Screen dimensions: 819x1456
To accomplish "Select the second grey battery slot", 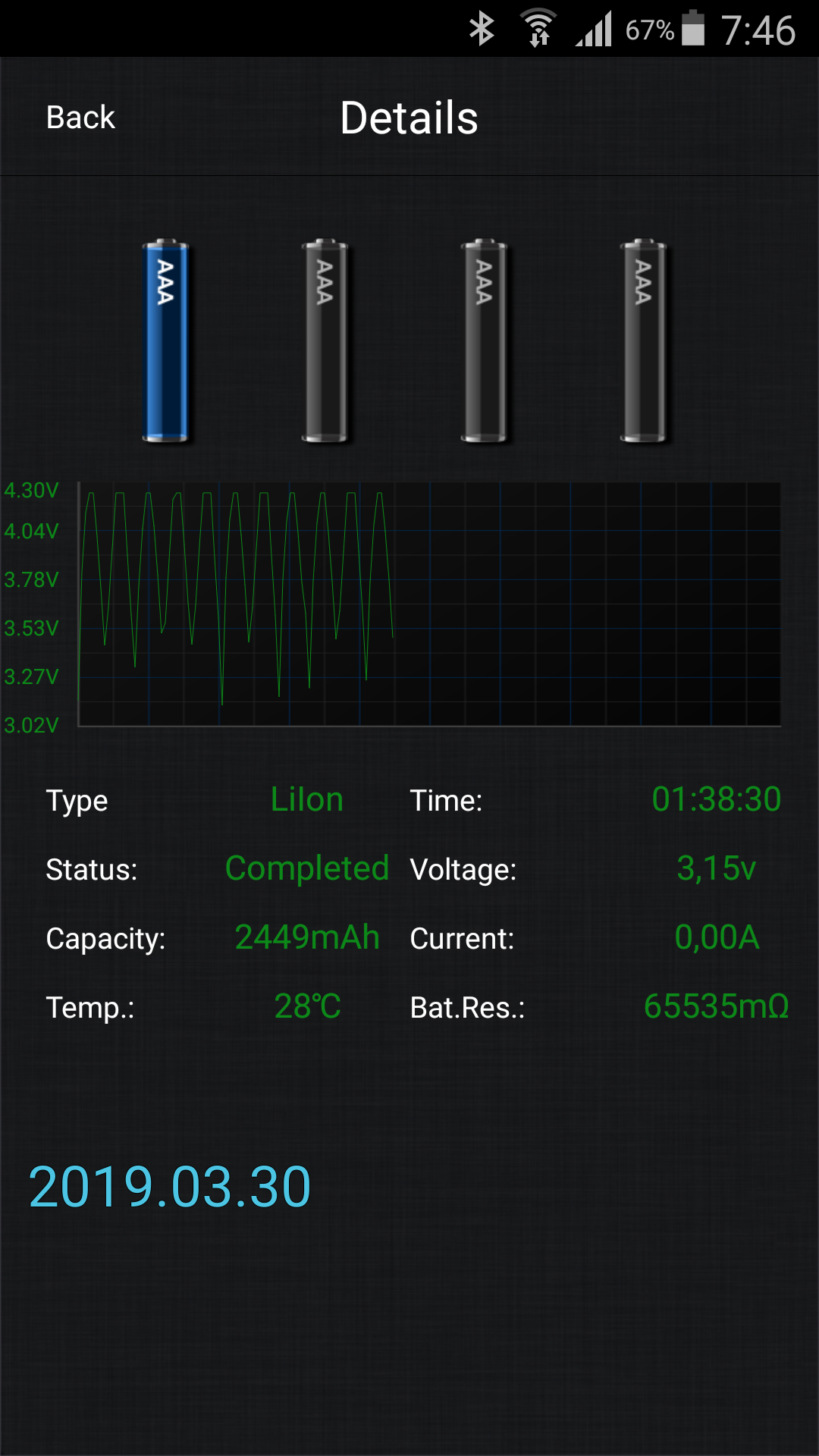I will pos(325,340).
